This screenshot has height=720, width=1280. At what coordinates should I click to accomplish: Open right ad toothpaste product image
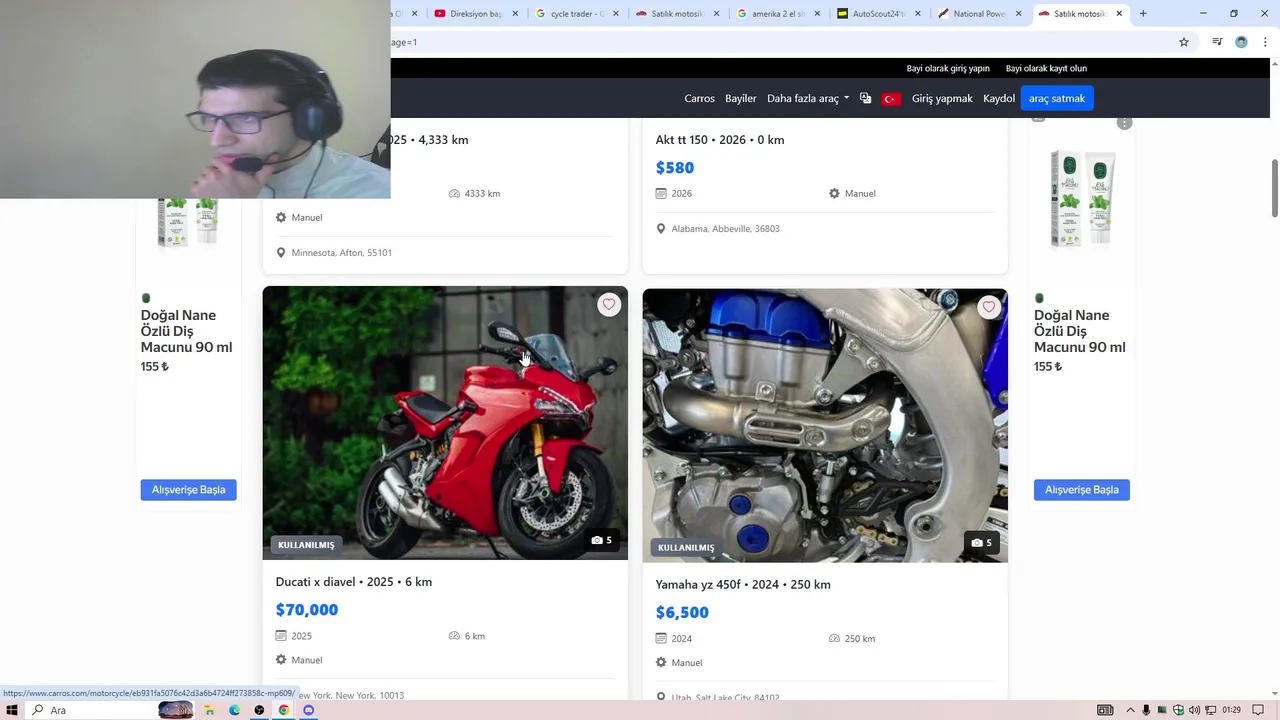(x=1082, y=198)
